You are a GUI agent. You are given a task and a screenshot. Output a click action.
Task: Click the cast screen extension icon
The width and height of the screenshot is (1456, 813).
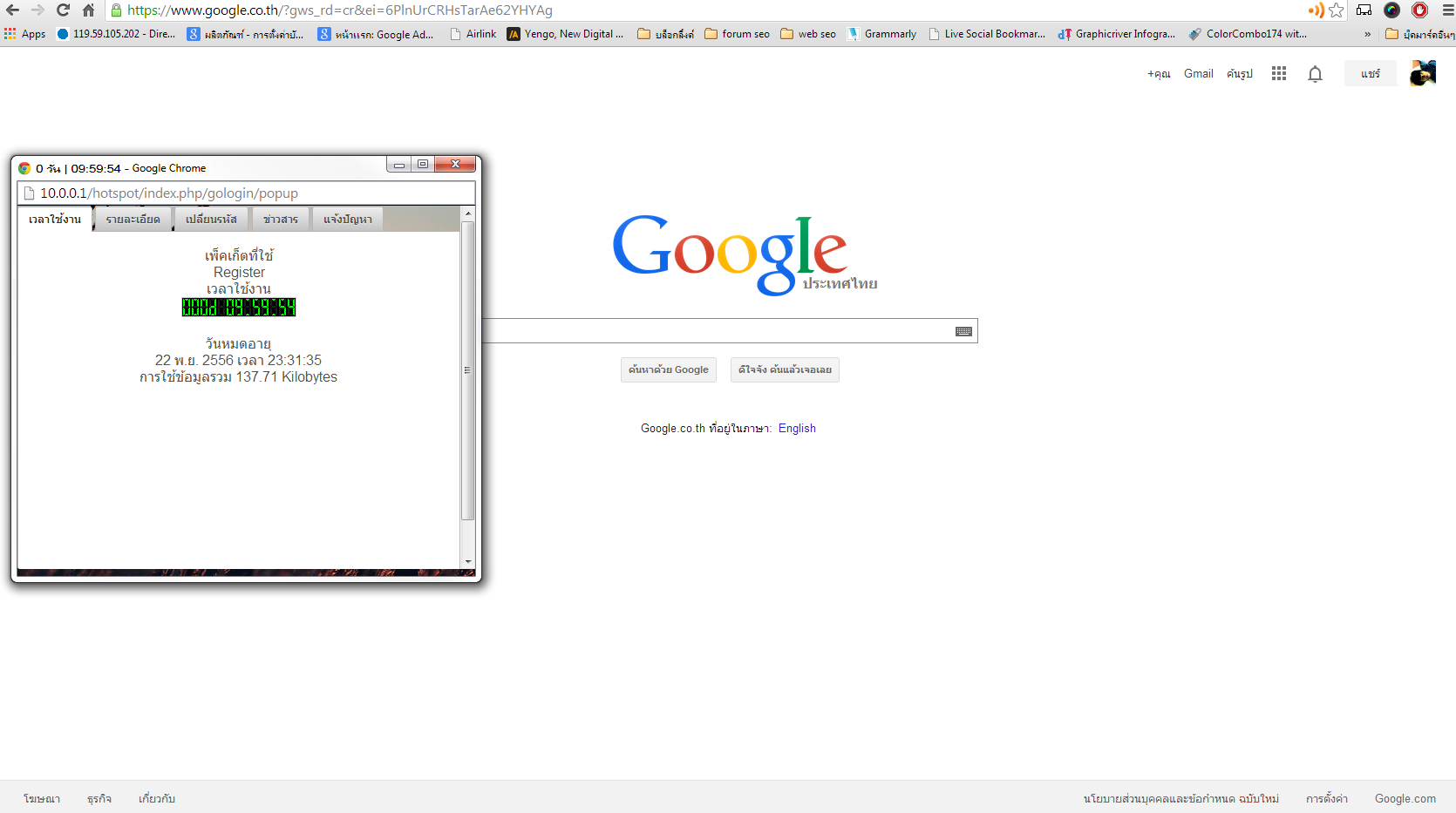point(1364,10)
